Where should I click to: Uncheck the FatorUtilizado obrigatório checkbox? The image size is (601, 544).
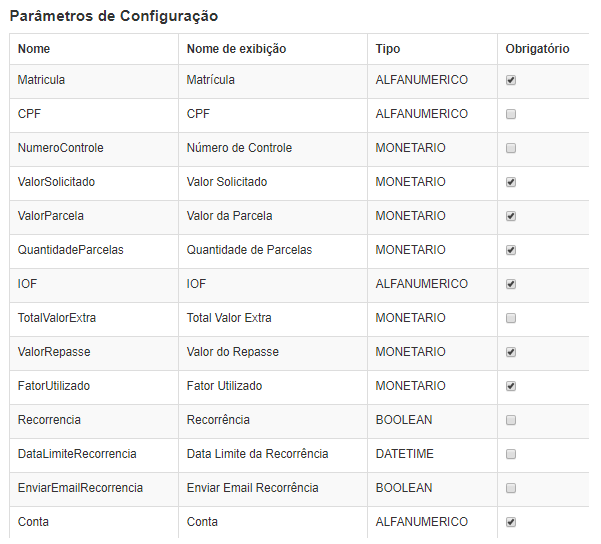tap(511, 386)
